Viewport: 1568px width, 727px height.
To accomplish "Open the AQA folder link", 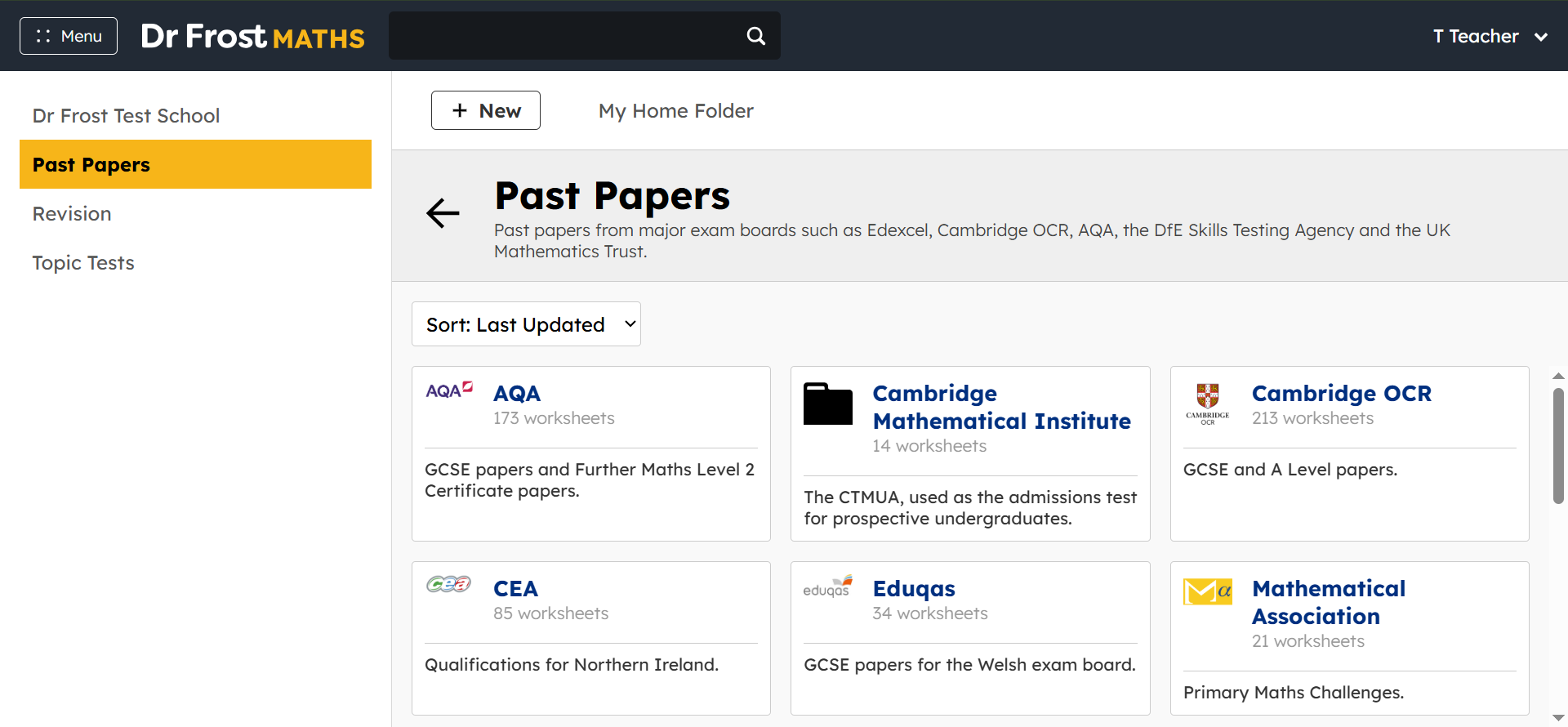I will pos(517,394).
